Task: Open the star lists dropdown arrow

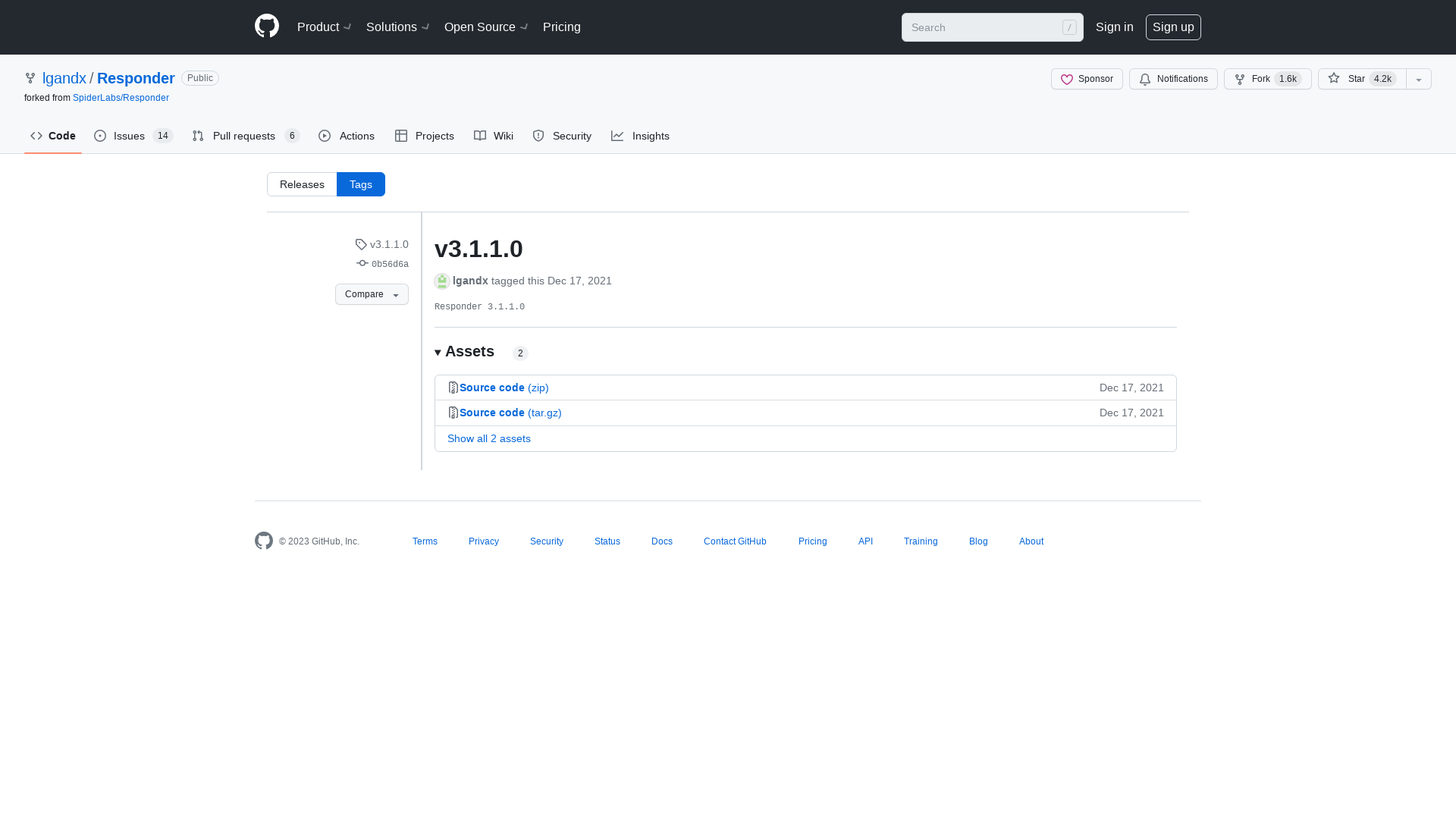Action: (1419, 79)
